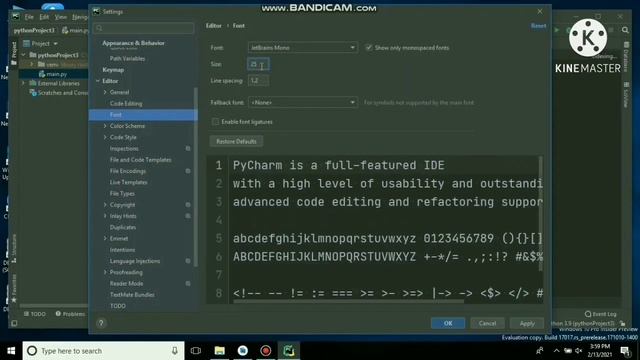Open the Task View taskbar icon
The height and width of the screenshot is (360, 640).
[196, 351]
